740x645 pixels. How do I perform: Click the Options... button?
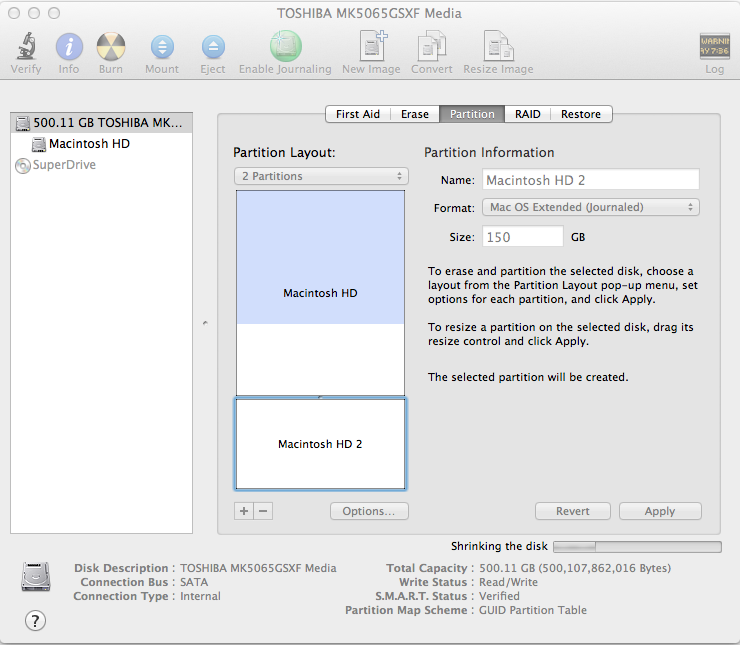click(x=369, y=511)
